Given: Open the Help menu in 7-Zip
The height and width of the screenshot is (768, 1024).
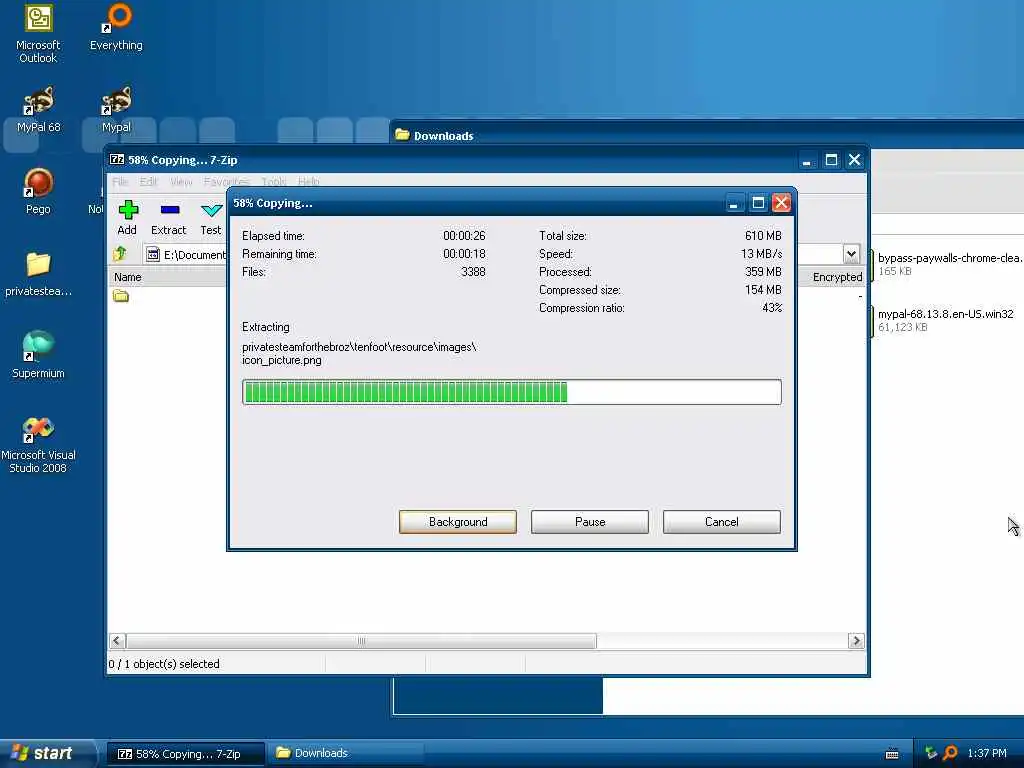Looking at the screenshot, I should coord(308,182).
